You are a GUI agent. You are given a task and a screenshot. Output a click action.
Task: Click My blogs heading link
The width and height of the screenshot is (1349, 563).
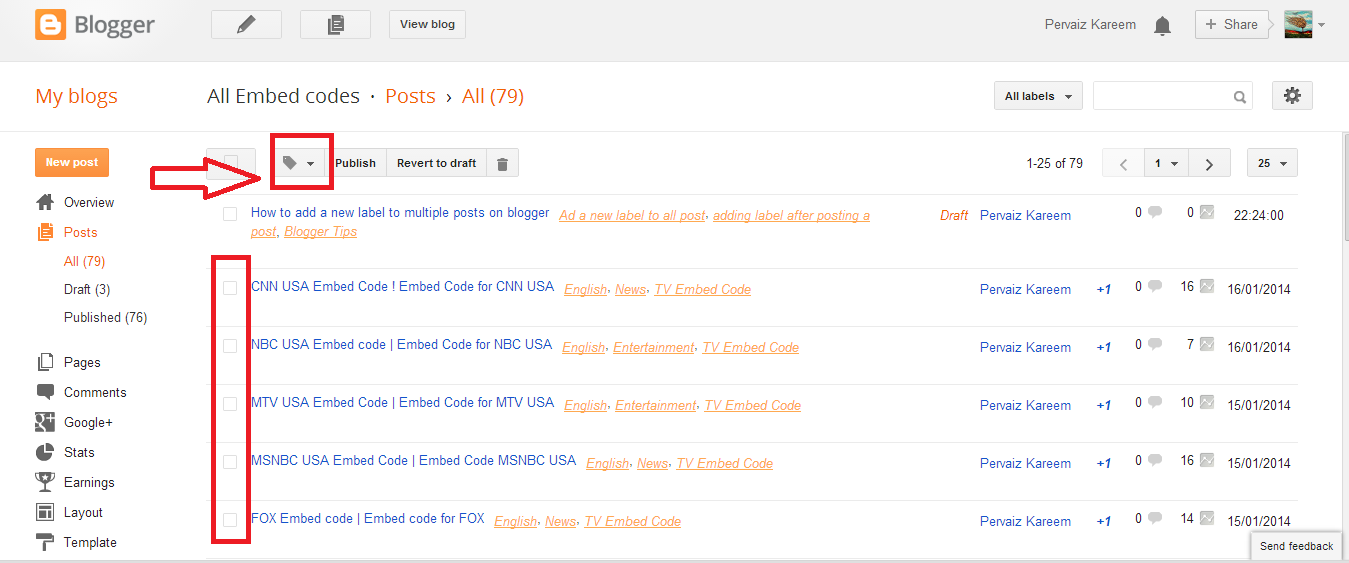(76, 96)
